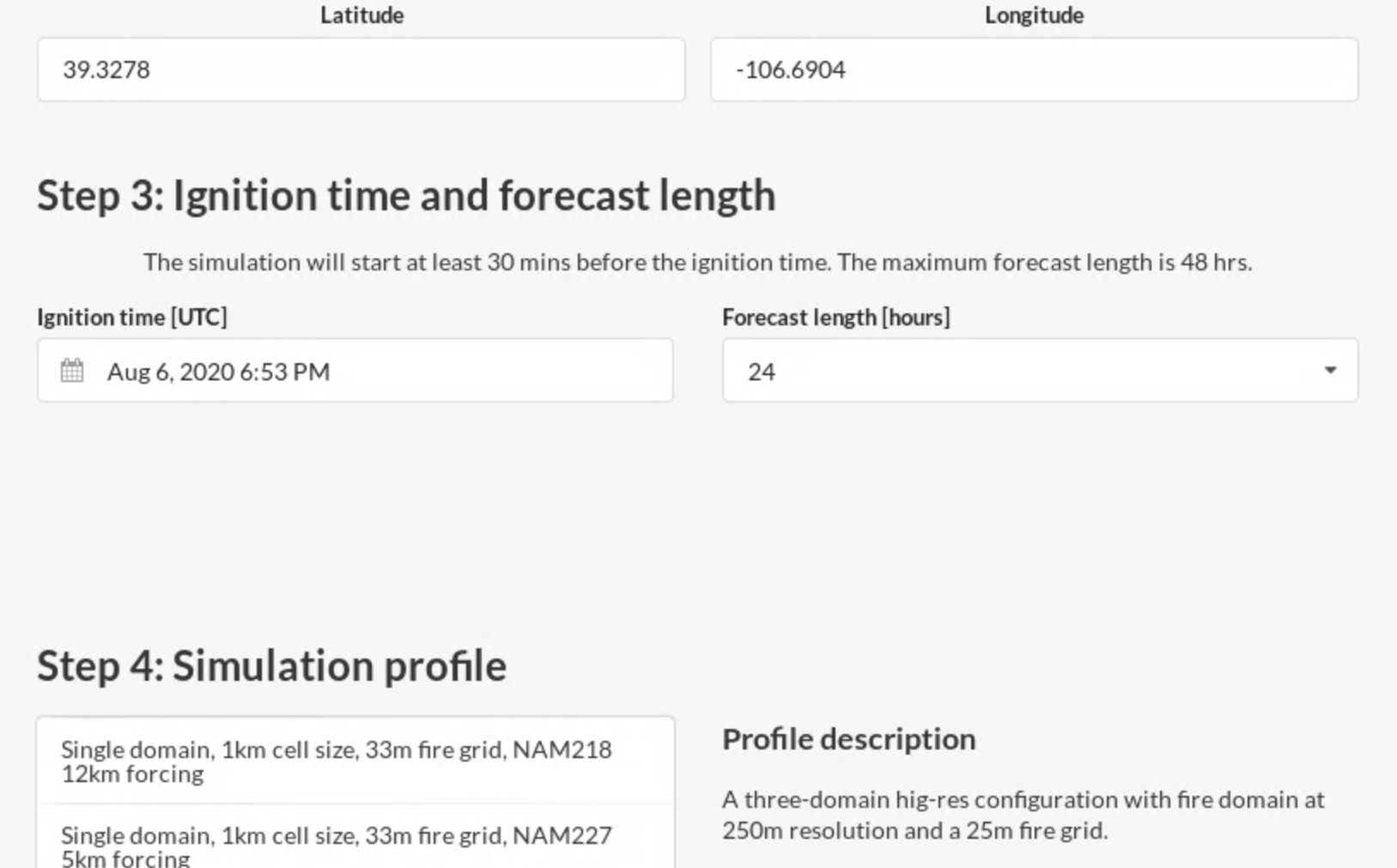
Task: Click the Aug 6, 2020 6:53 PM date text
Action: 218,372
